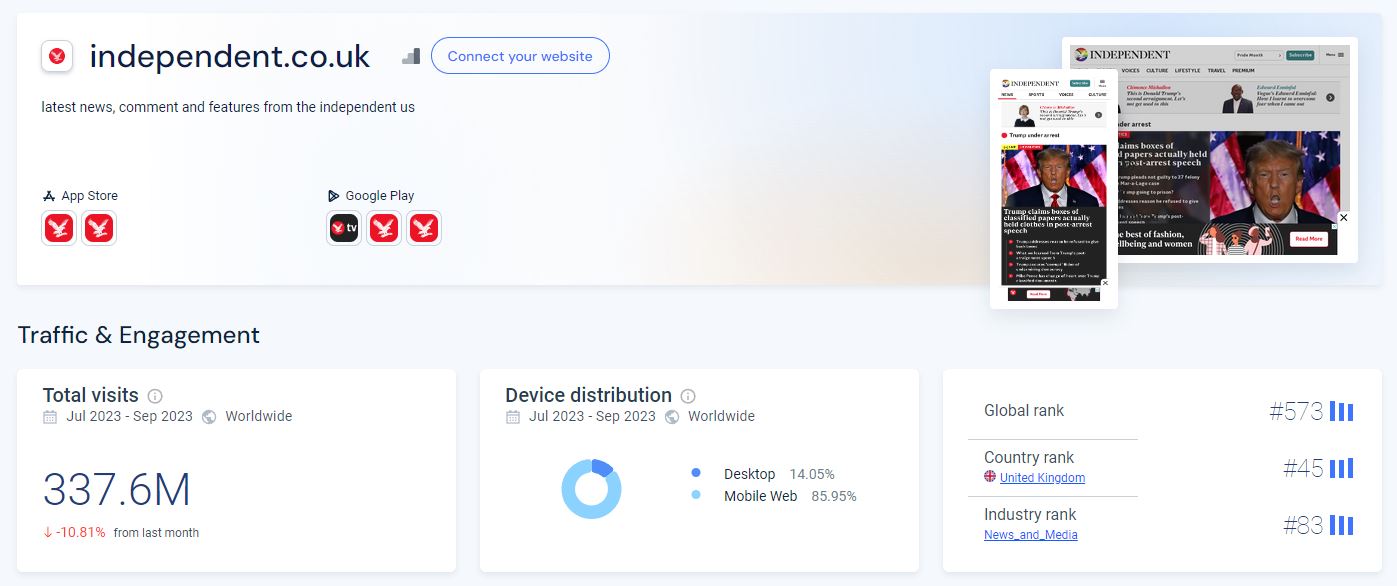Viewport: 1397px width, 586px height.
Task: Click the bars icon next to industry rank #83
Action: (x=1342, y=525)
